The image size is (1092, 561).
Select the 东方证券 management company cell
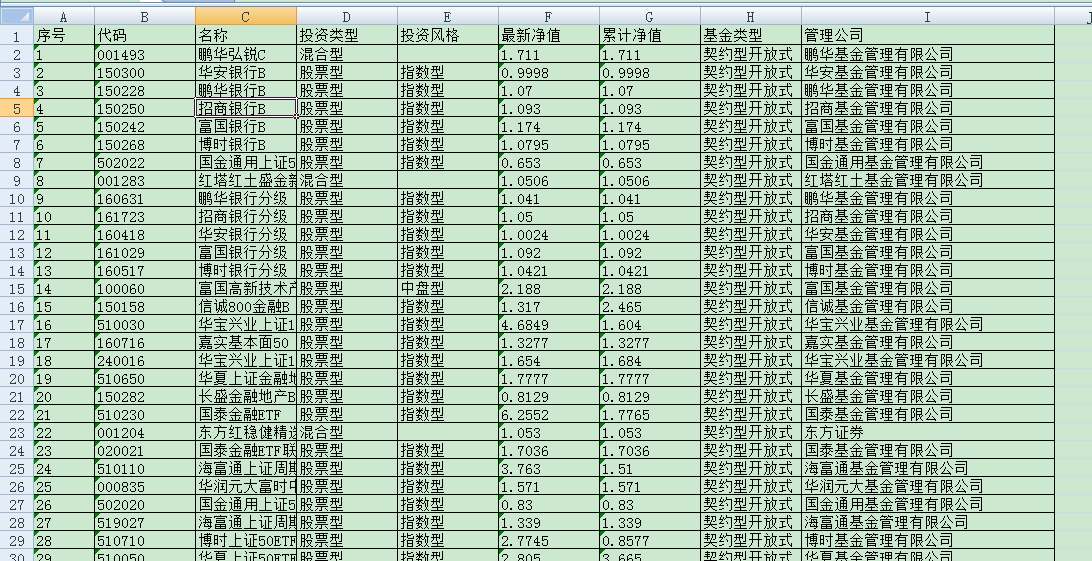coord(928,432)
